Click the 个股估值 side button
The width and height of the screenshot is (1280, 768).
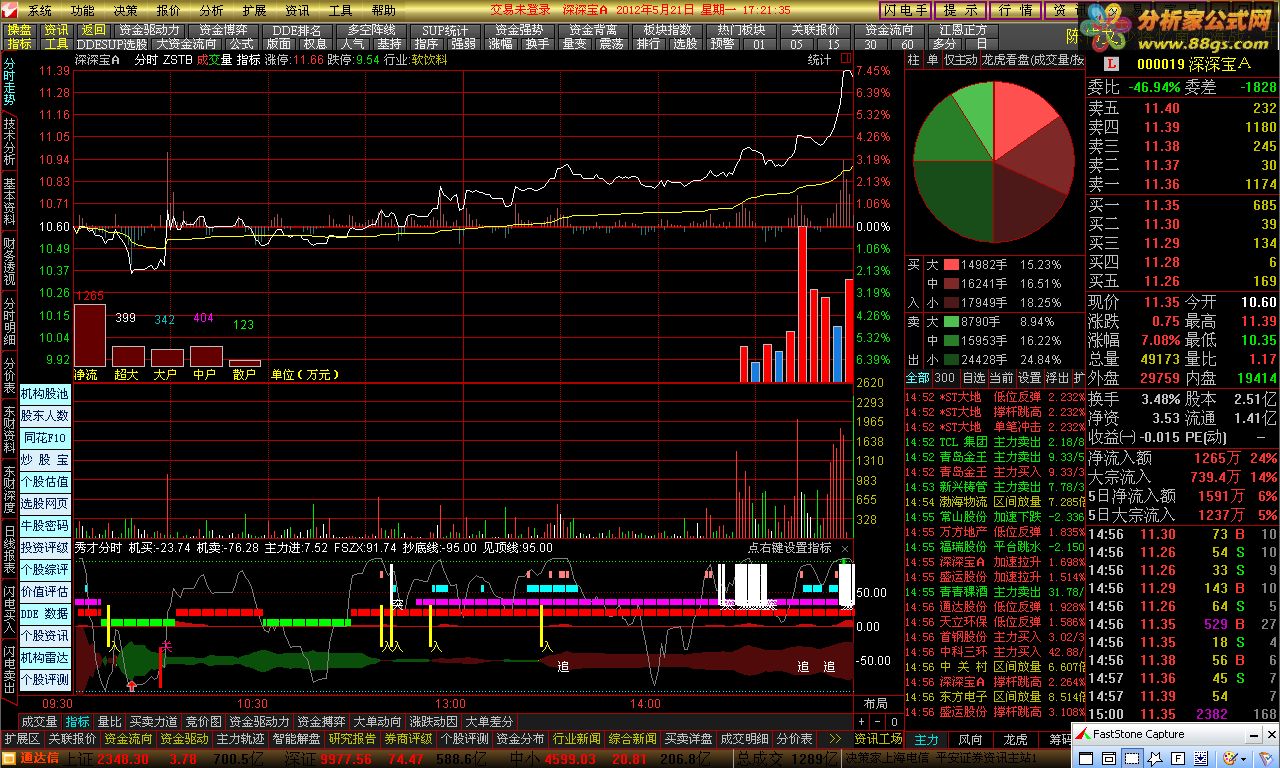[45, 482]
